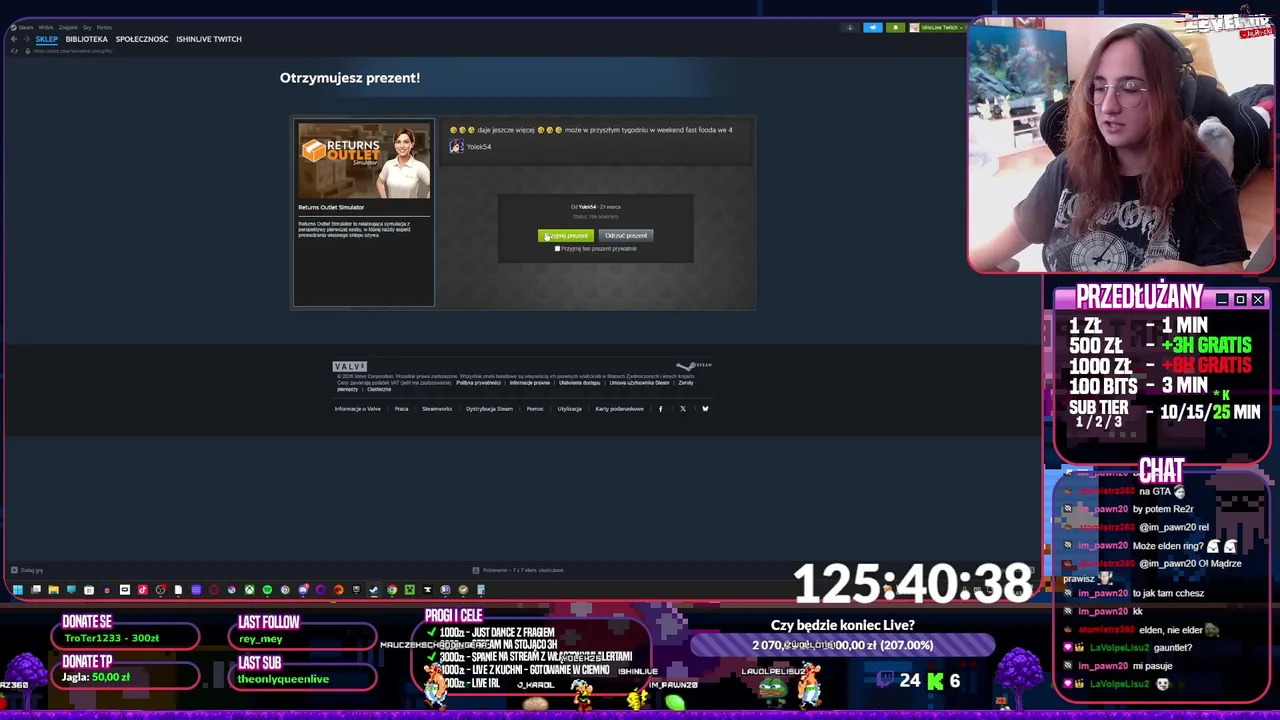Open the Gry menu
Screen dimensions: 1280x720
87,28
